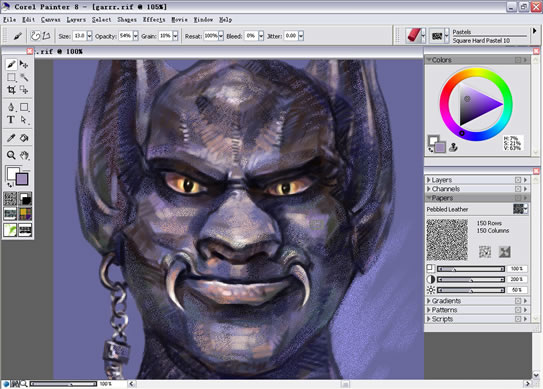Select the Magic Wand tool

pos(24,77)
